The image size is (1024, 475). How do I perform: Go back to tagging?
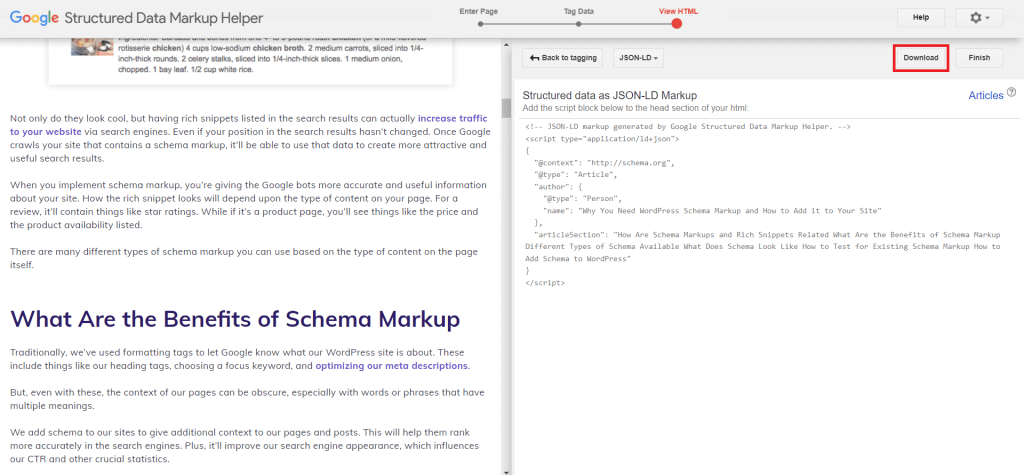(x=562, y=57)
